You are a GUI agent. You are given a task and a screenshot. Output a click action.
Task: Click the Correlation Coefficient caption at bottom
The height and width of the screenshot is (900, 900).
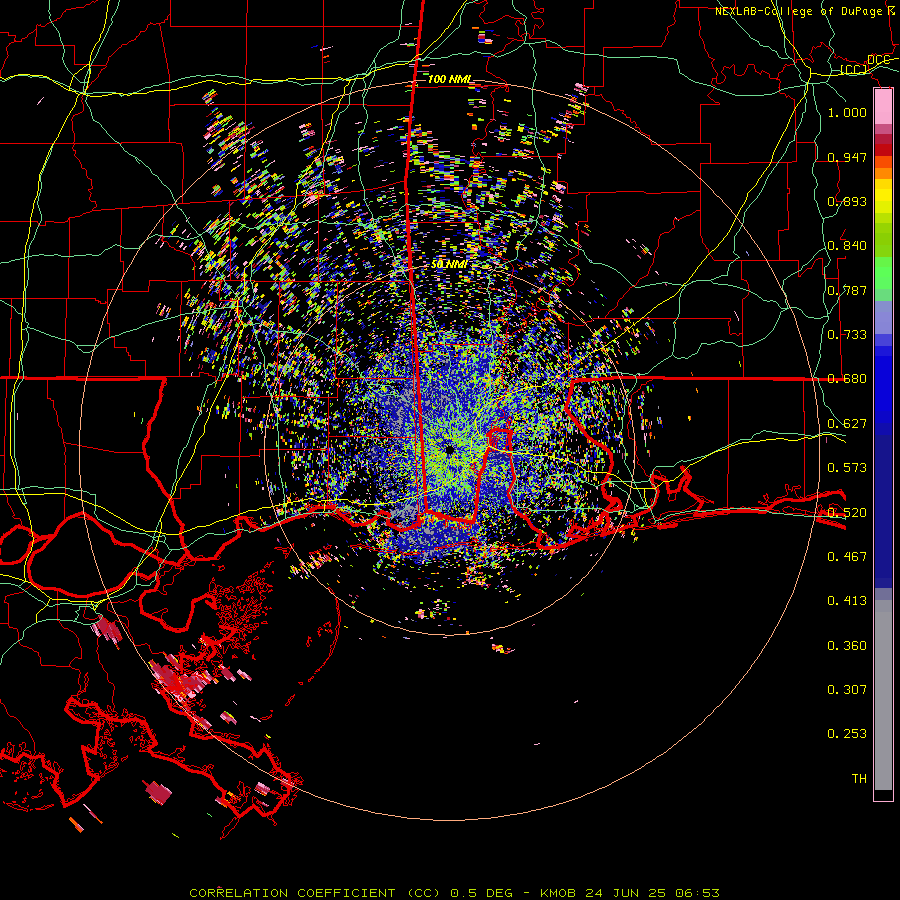[x=454, y=893]
